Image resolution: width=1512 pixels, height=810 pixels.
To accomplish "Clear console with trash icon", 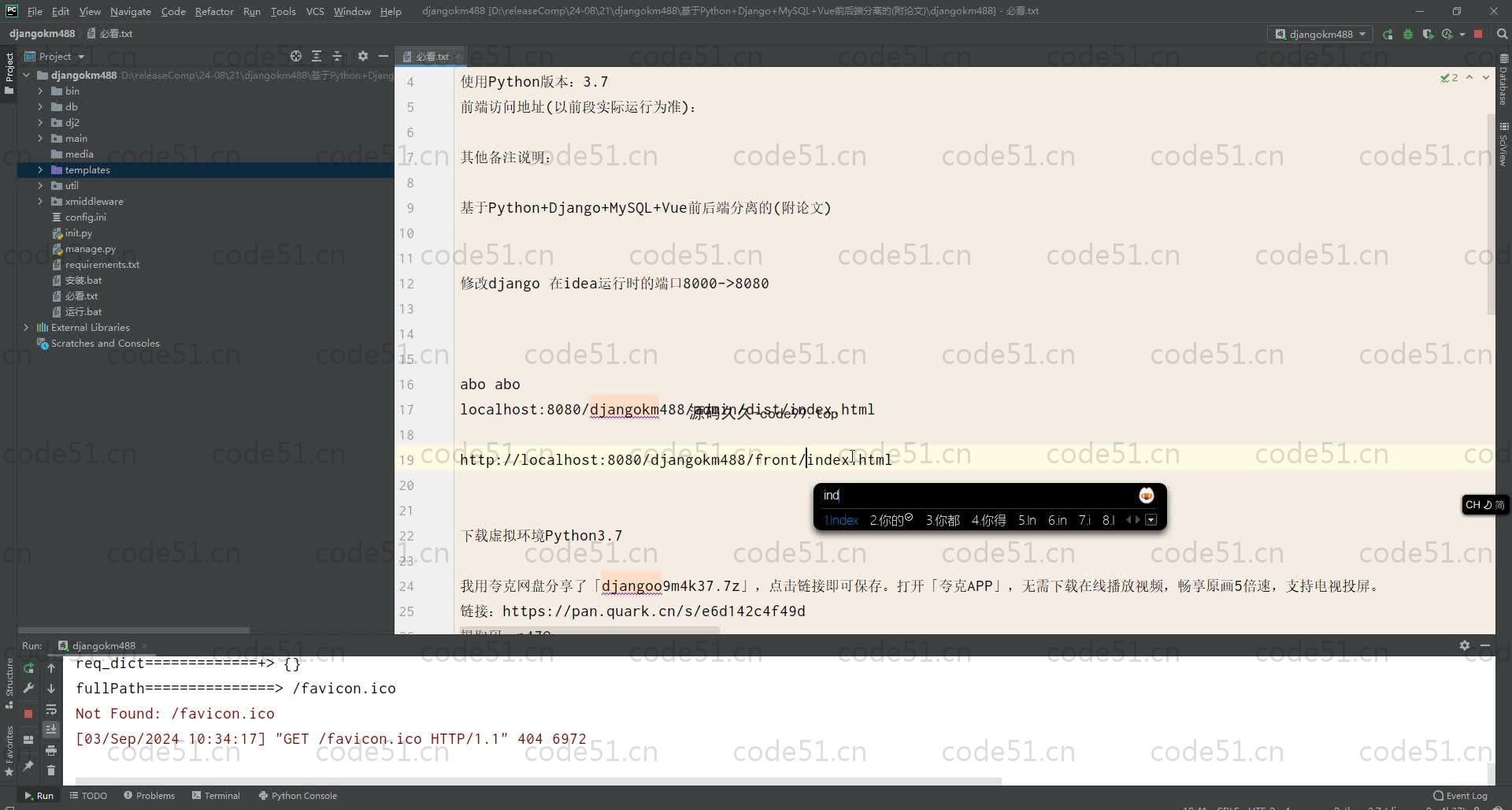I will (51, 770).
